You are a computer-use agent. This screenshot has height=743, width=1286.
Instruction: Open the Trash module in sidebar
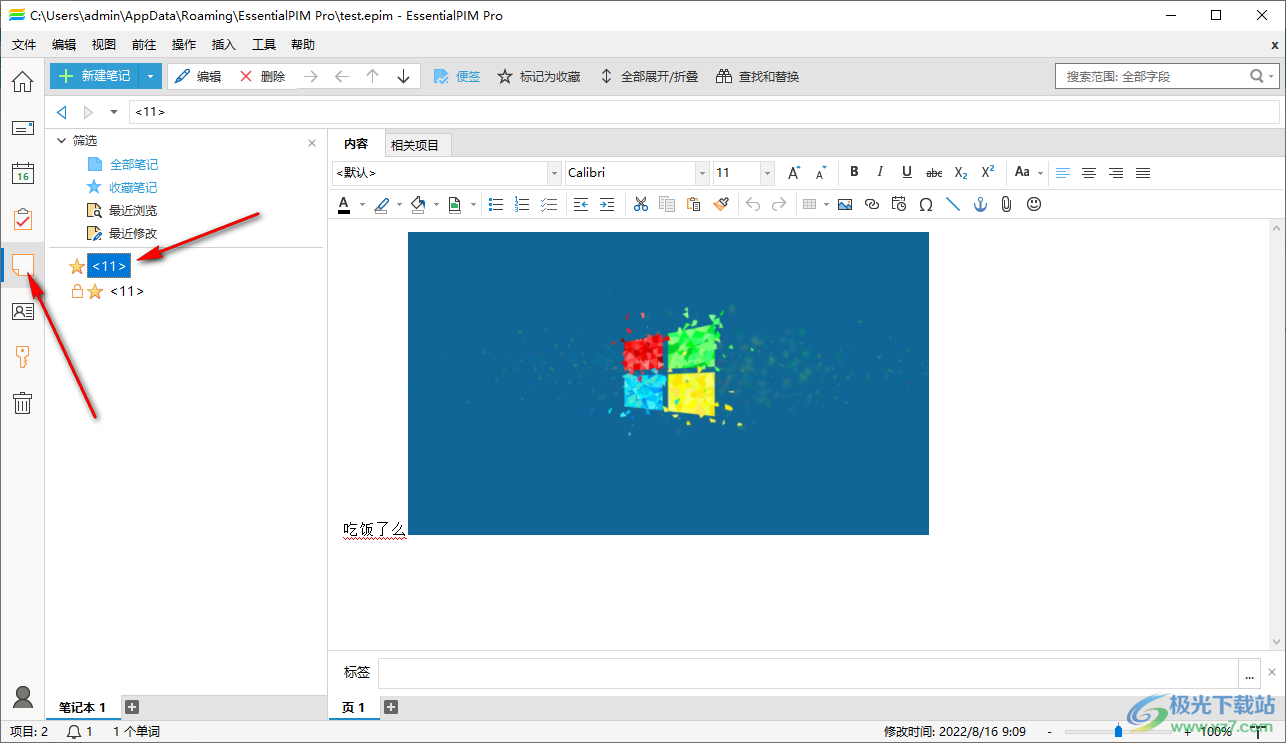point(22,403)
